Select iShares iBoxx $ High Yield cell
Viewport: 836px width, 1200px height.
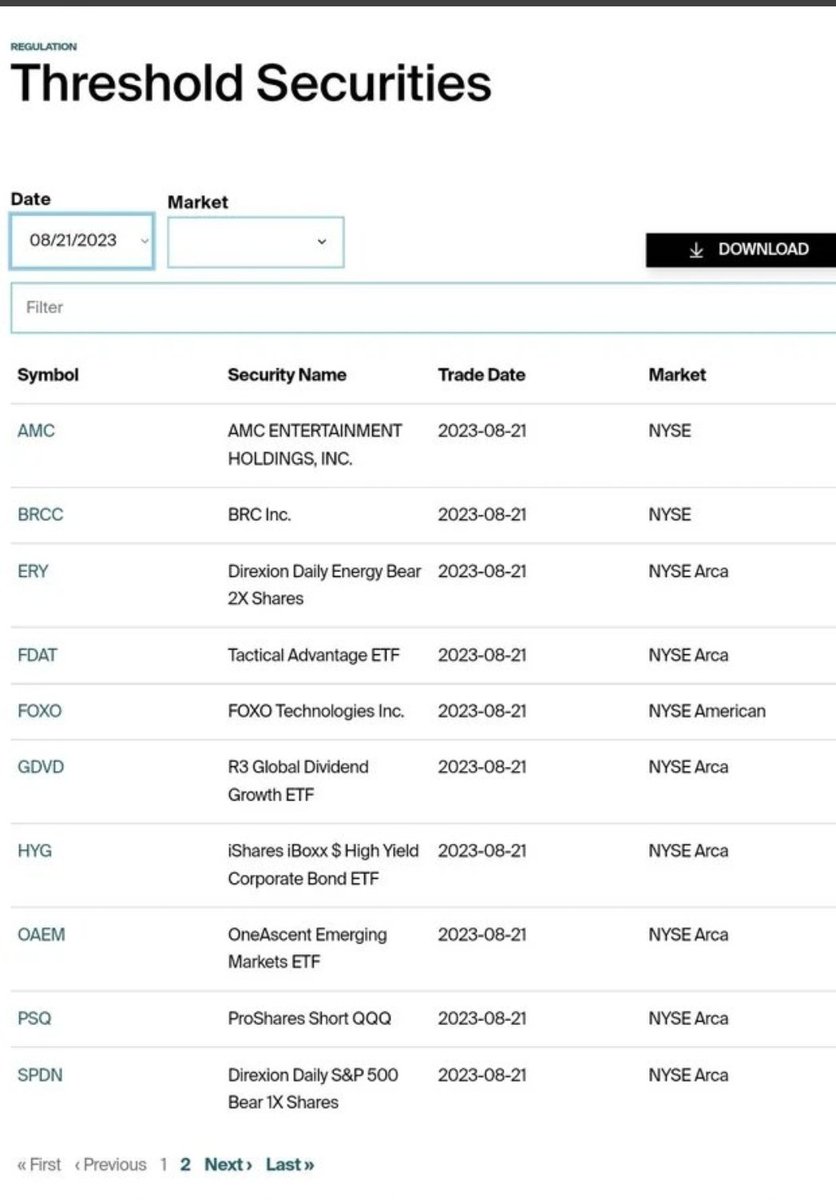coord(323,865)
